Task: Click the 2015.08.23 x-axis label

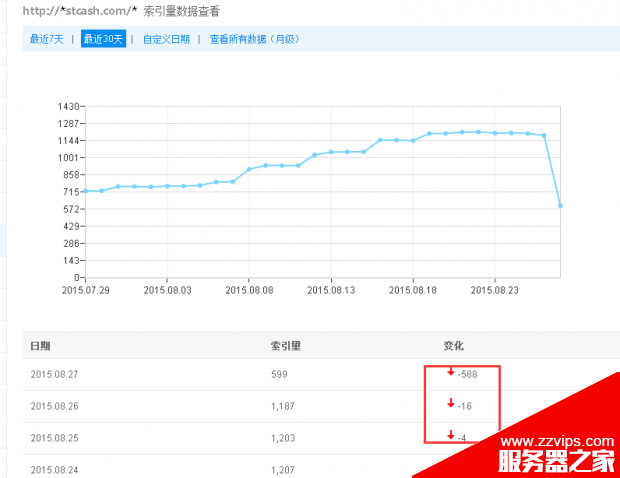Action: 494,290
